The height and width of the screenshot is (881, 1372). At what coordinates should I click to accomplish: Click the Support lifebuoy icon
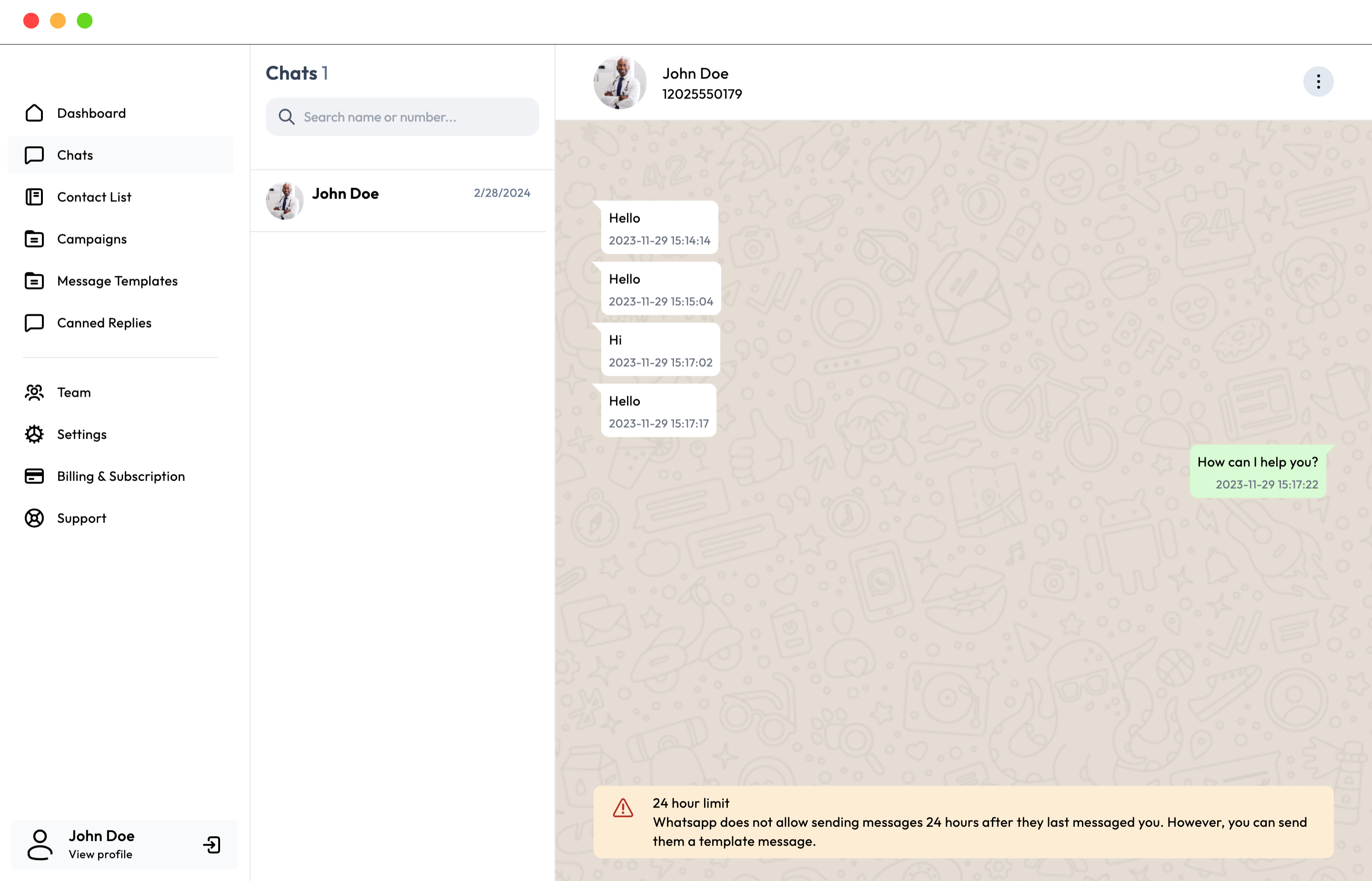(x=34, y=518)
